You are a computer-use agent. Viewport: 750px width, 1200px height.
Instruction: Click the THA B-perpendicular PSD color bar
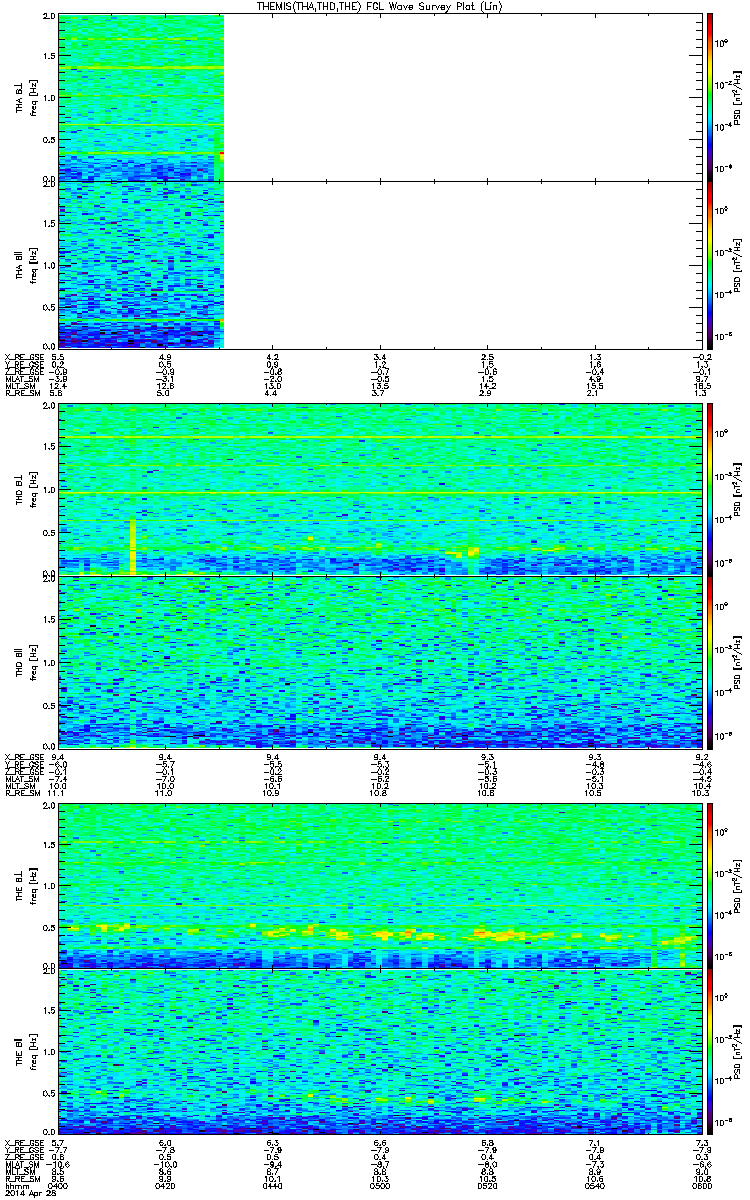[710, 97]
